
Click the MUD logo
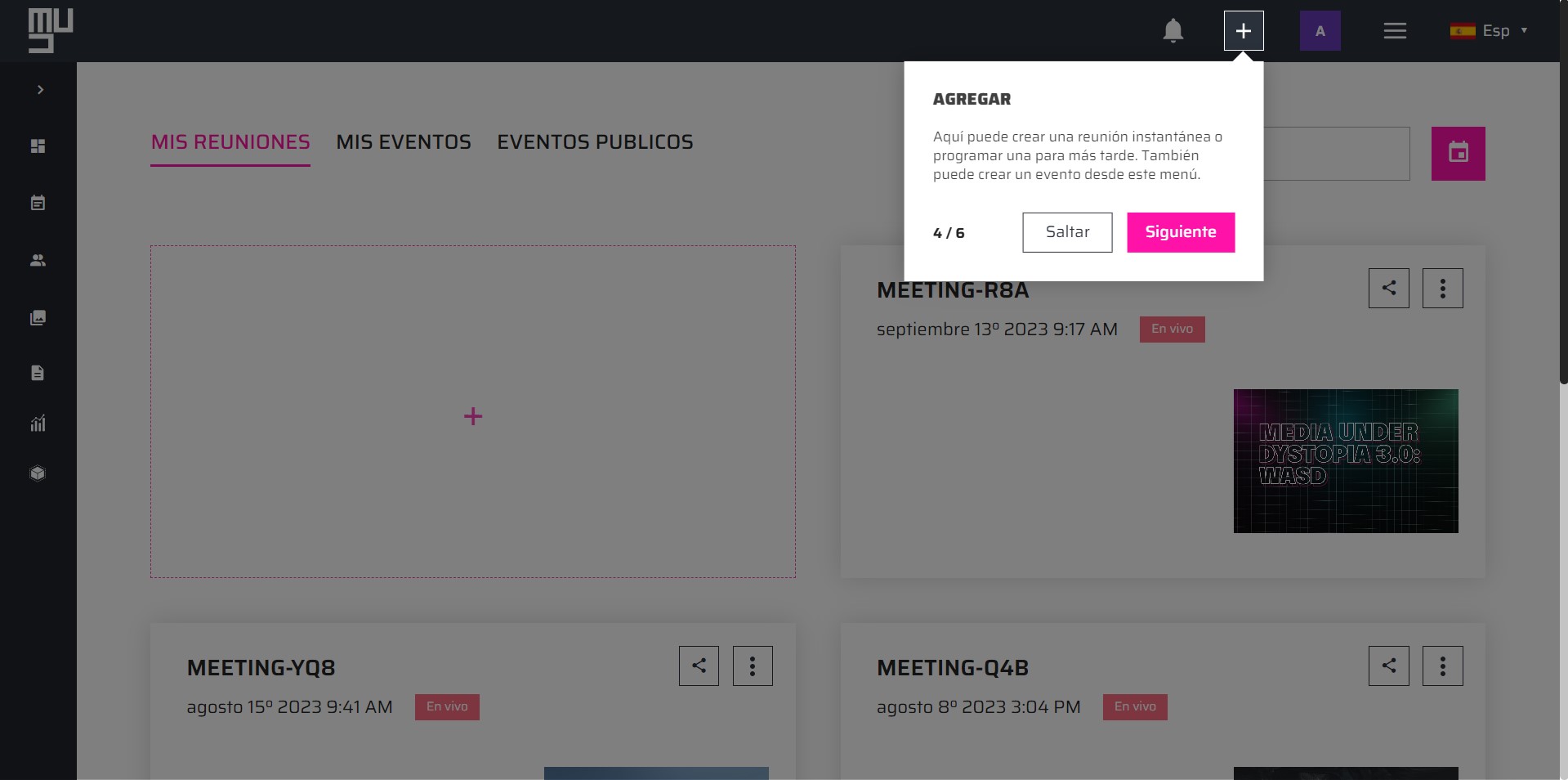[x=51, y=31]
